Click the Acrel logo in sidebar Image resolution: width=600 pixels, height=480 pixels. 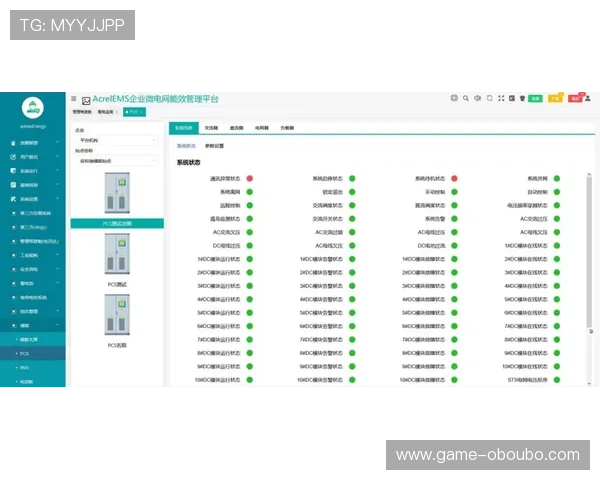pyautogui.click(x=32, y=108)
